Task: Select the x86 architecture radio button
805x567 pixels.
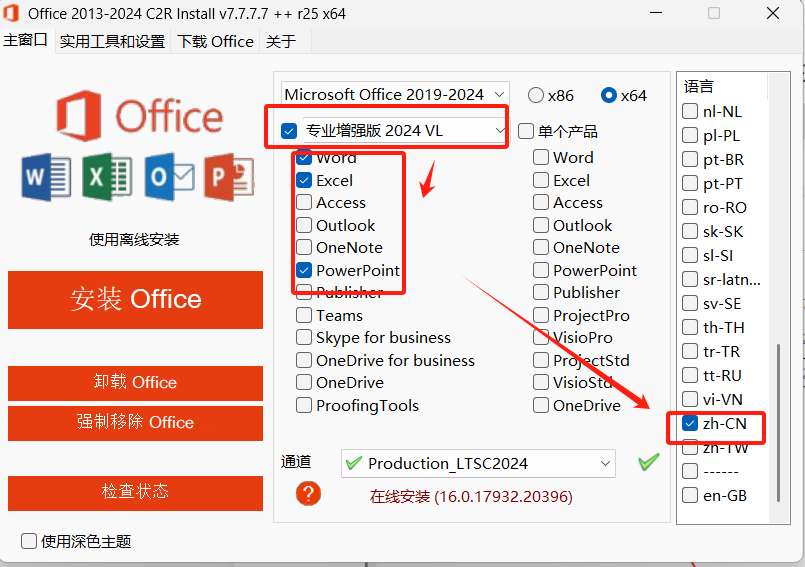Action: coord(535,95)
